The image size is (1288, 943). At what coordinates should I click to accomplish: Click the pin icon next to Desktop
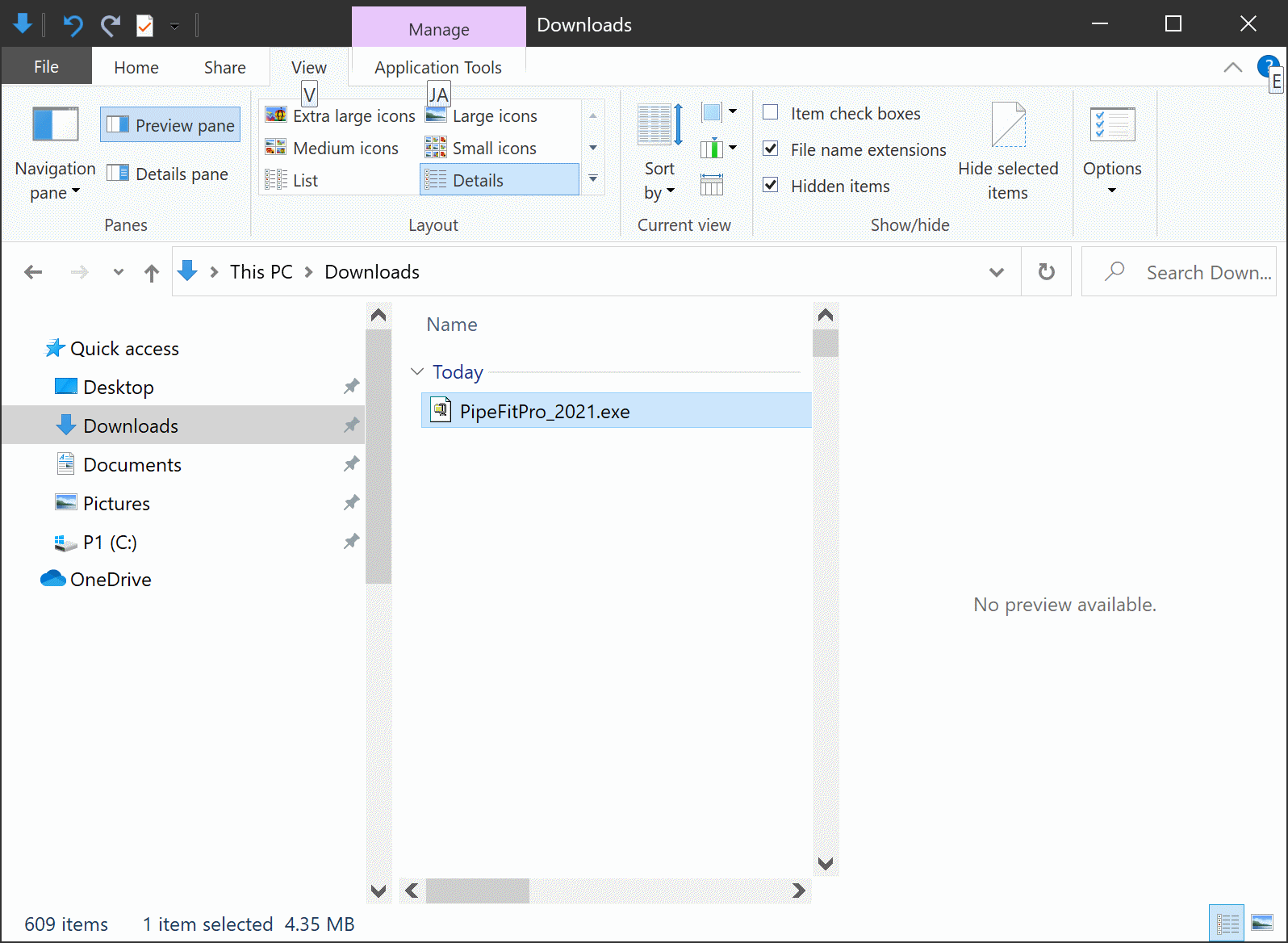[x=351, y=387]
